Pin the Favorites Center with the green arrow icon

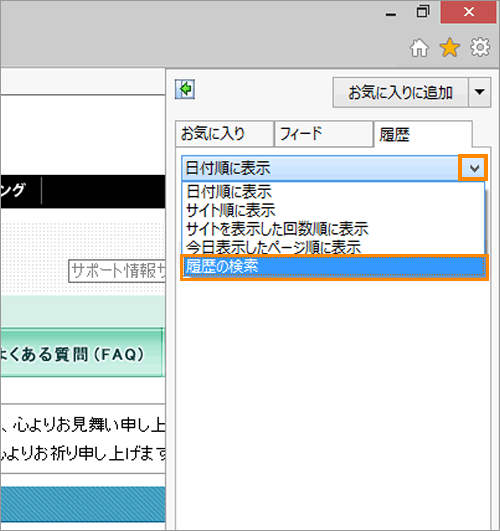point(185,89)
